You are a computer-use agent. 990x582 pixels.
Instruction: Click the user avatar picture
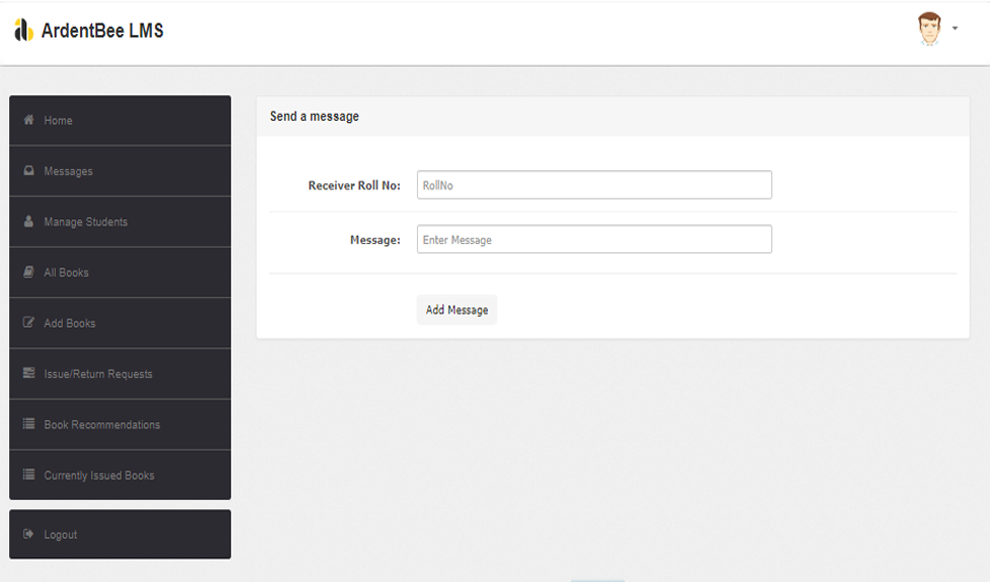pos(930,29)
